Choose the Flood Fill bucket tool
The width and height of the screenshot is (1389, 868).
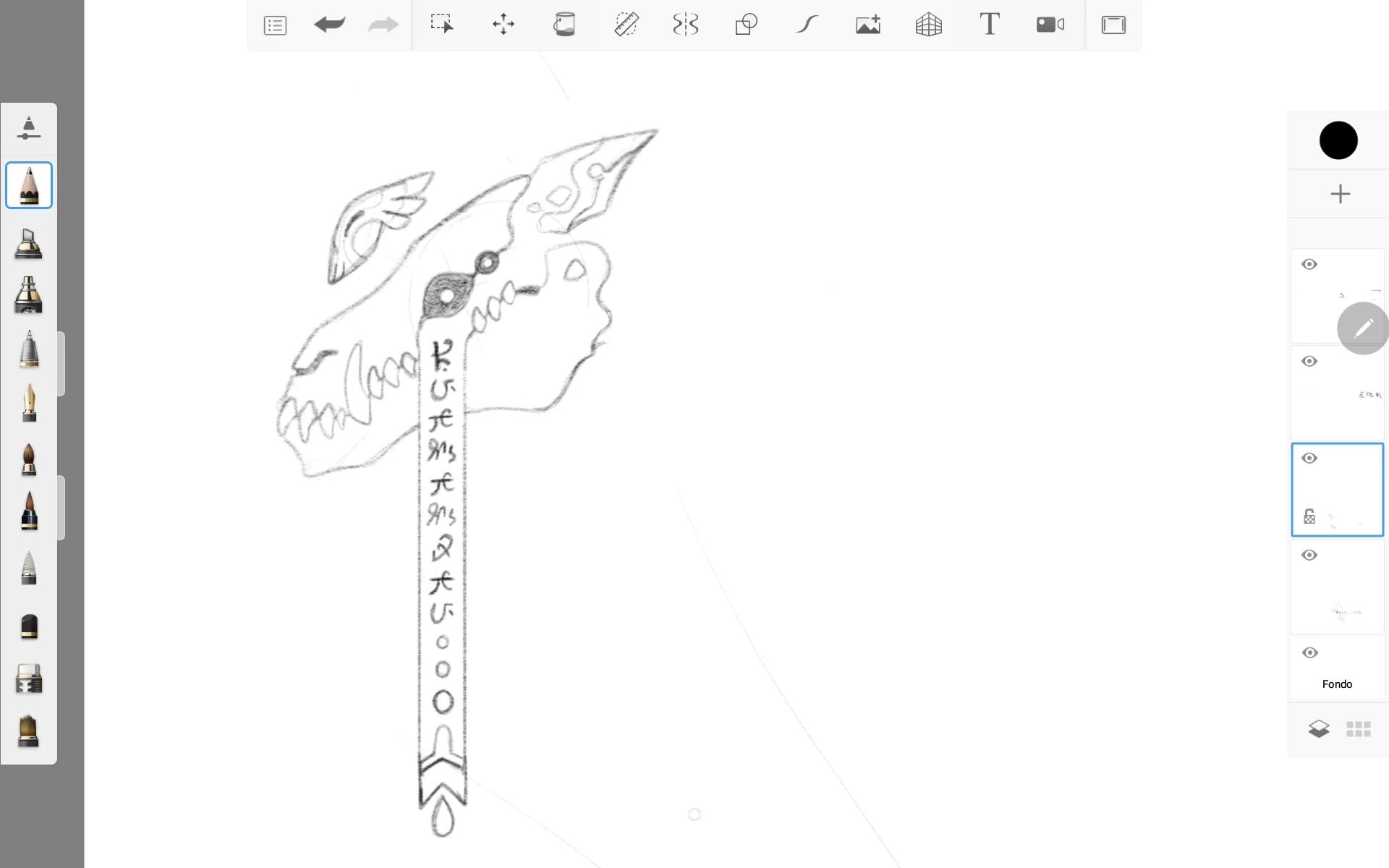(x=564, y=25)
